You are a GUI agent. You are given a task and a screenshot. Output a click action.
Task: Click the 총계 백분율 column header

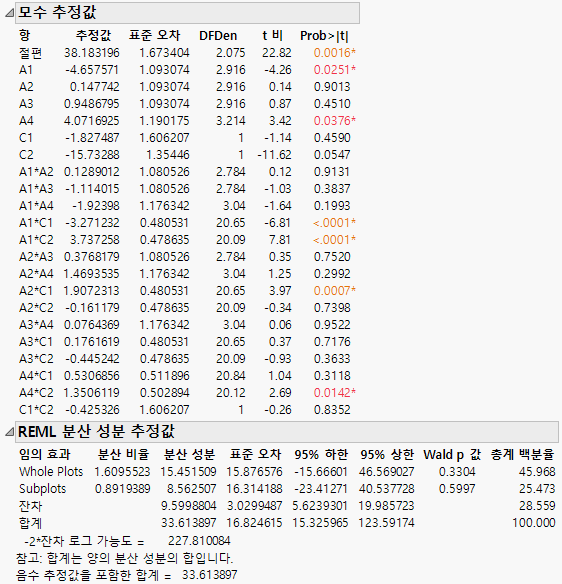coord(523,455)
